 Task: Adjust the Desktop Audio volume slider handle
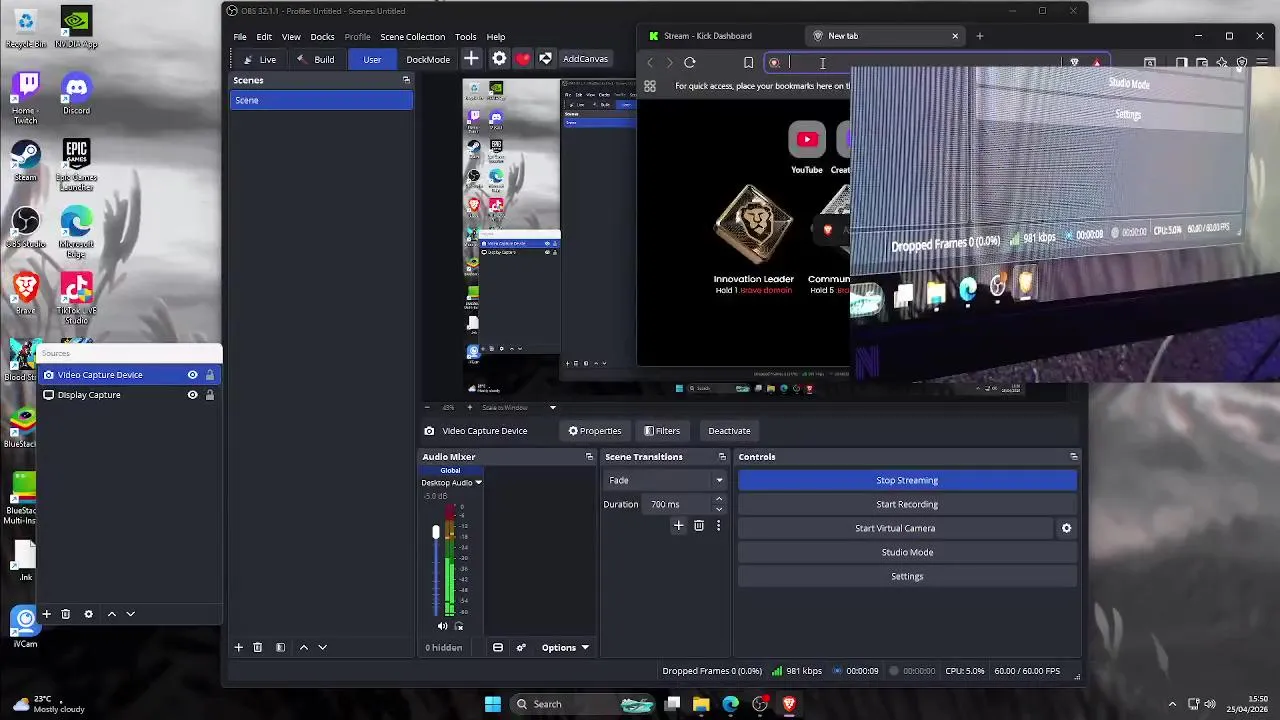[x=435, y=532]
